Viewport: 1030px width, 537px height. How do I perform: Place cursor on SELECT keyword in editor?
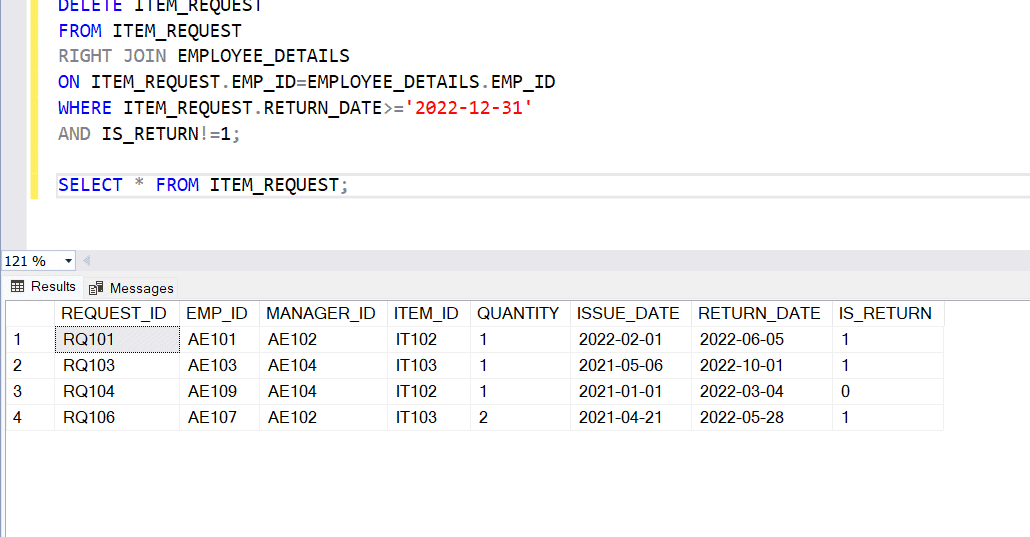click(90, 185)
